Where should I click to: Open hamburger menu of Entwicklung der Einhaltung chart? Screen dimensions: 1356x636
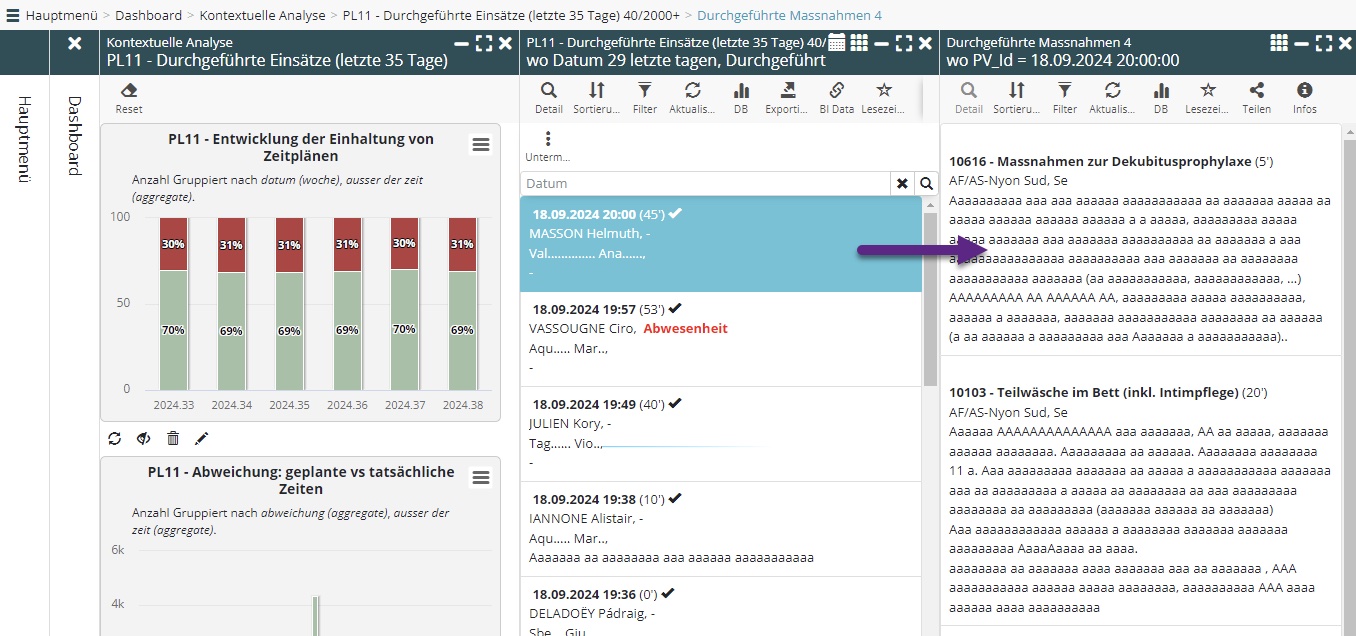click(x=481, y=145)
